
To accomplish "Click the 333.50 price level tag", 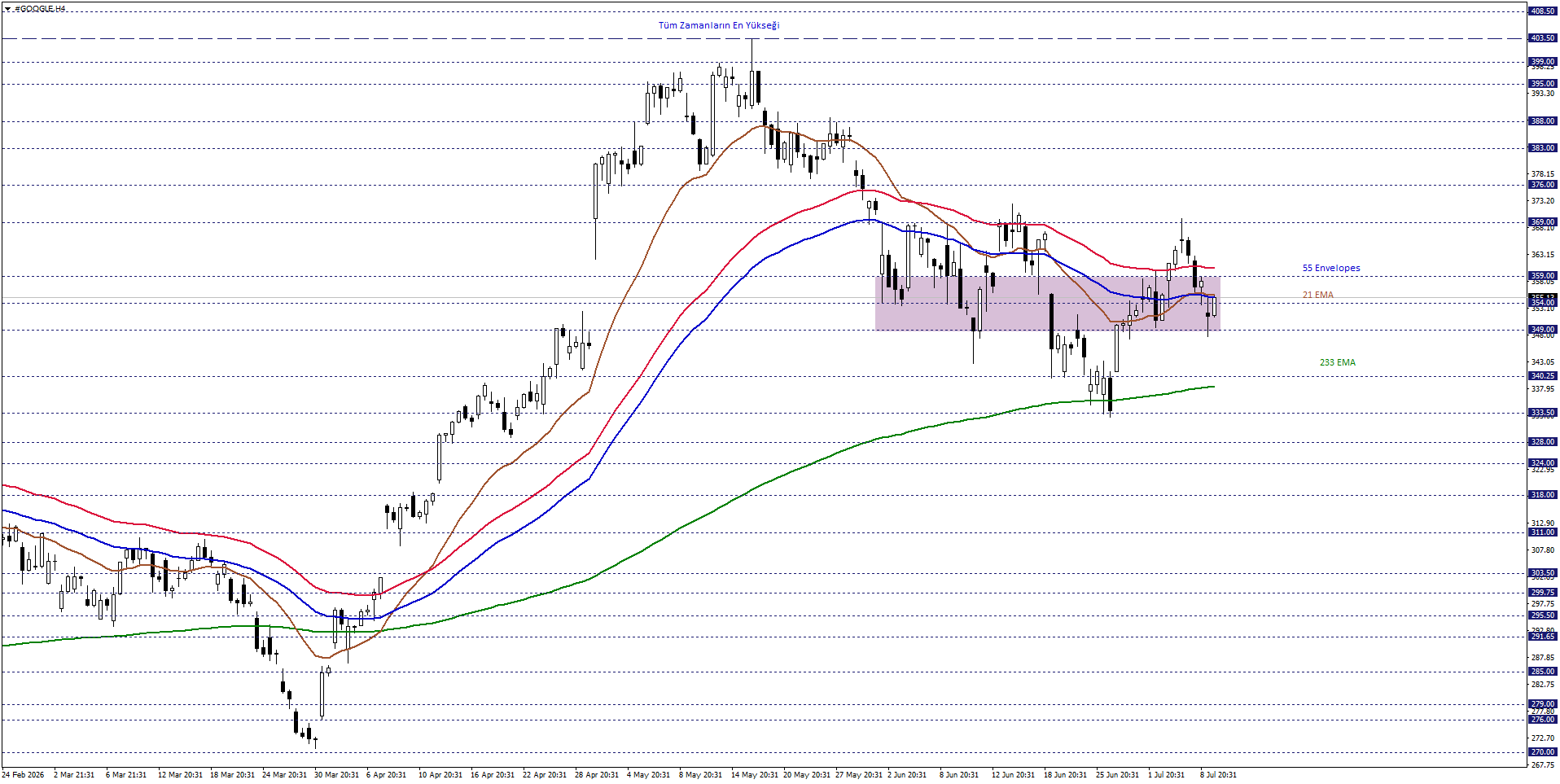I will click(1543, 413).
